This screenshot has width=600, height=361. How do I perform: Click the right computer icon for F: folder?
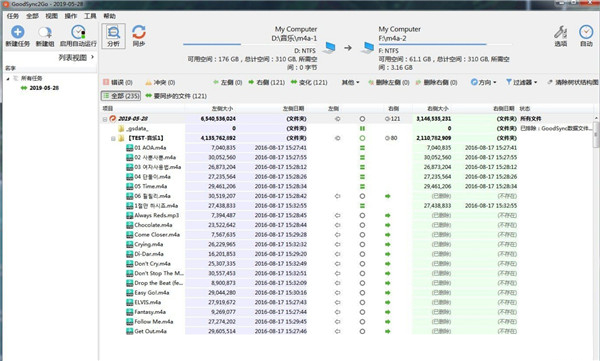[367, 48]
